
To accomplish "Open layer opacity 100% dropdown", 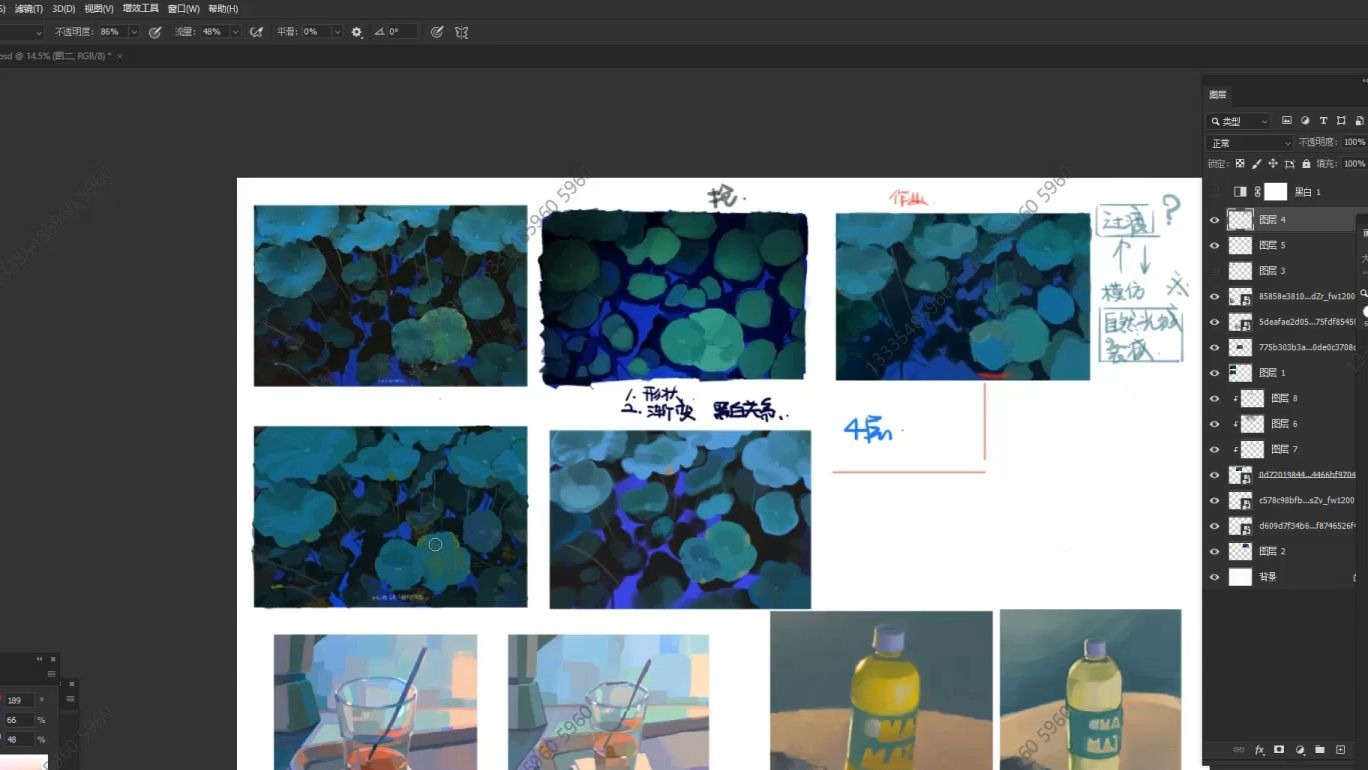I will (1354, 143).
